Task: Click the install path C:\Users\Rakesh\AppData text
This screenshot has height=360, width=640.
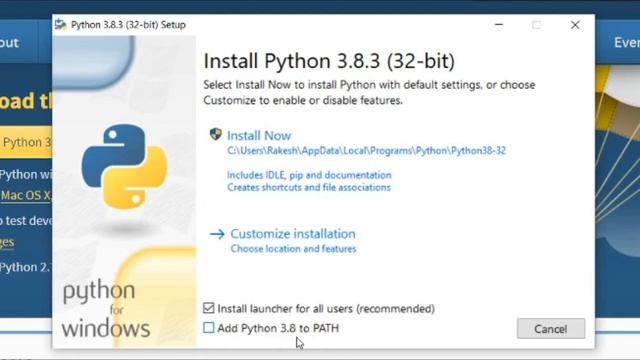Action: tap(366, 151)
